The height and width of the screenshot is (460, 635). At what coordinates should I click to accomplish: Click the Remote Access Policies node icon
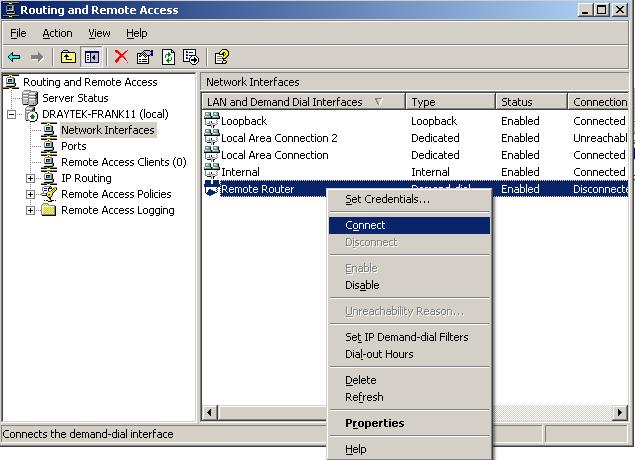click(49, 194)
